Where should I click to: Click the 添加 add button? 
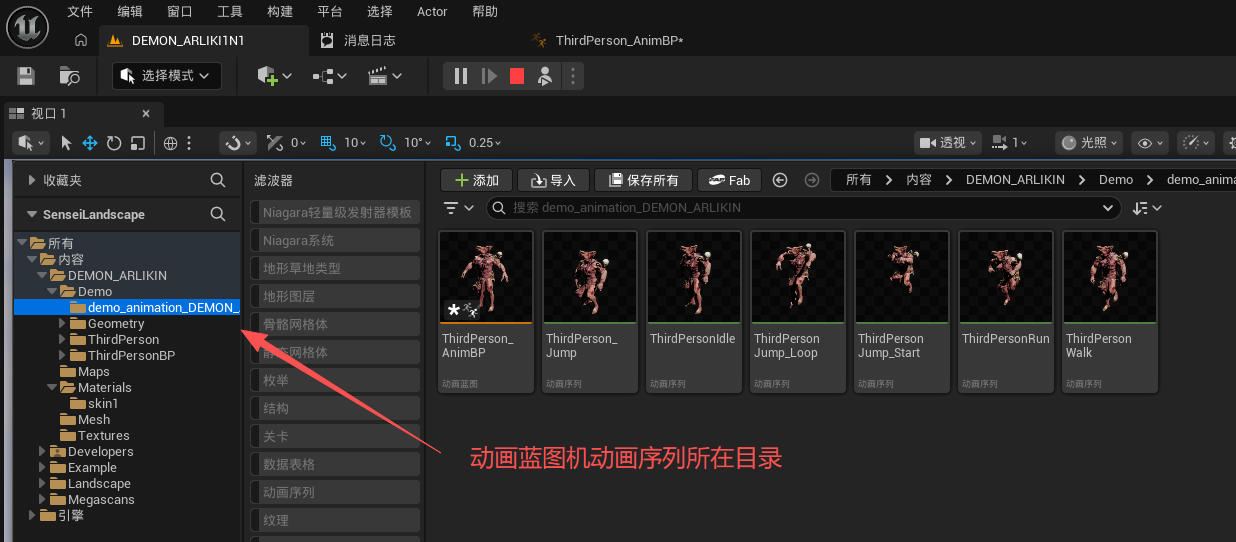coord(477,180)
